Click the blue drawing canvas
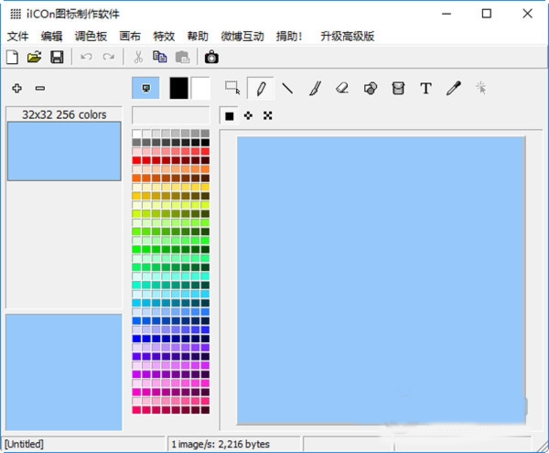This screenshot has height=453, width=549. tap(381, 280)
